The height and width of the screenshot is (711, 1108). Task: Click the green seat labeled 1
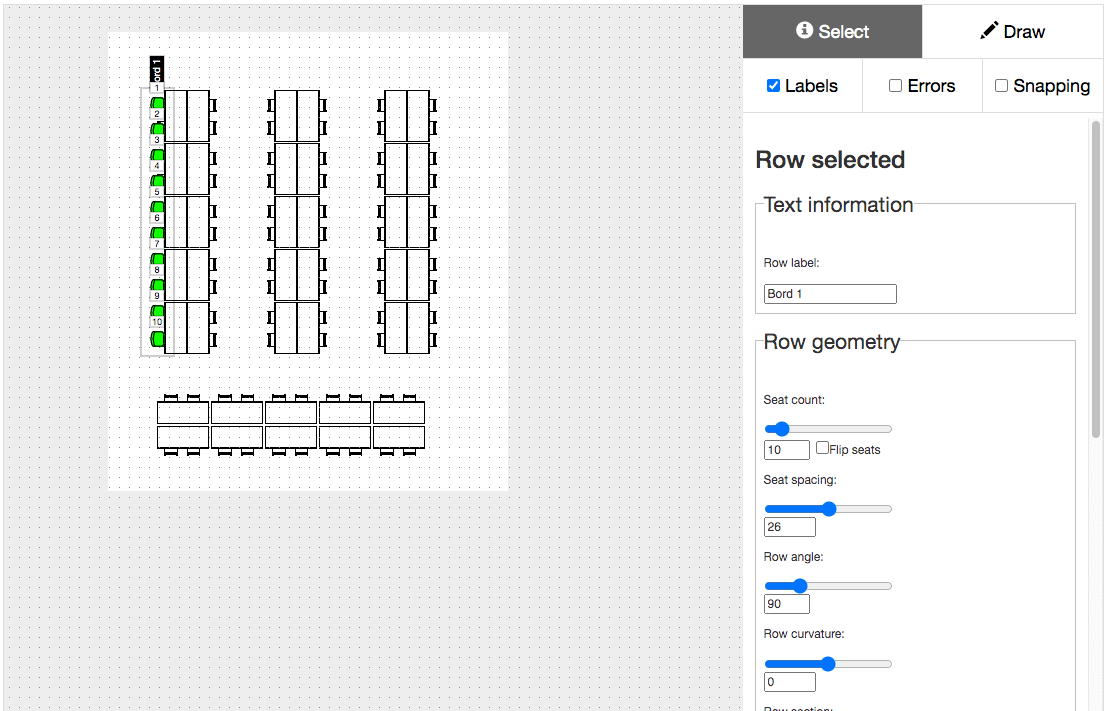click(158, 104)
